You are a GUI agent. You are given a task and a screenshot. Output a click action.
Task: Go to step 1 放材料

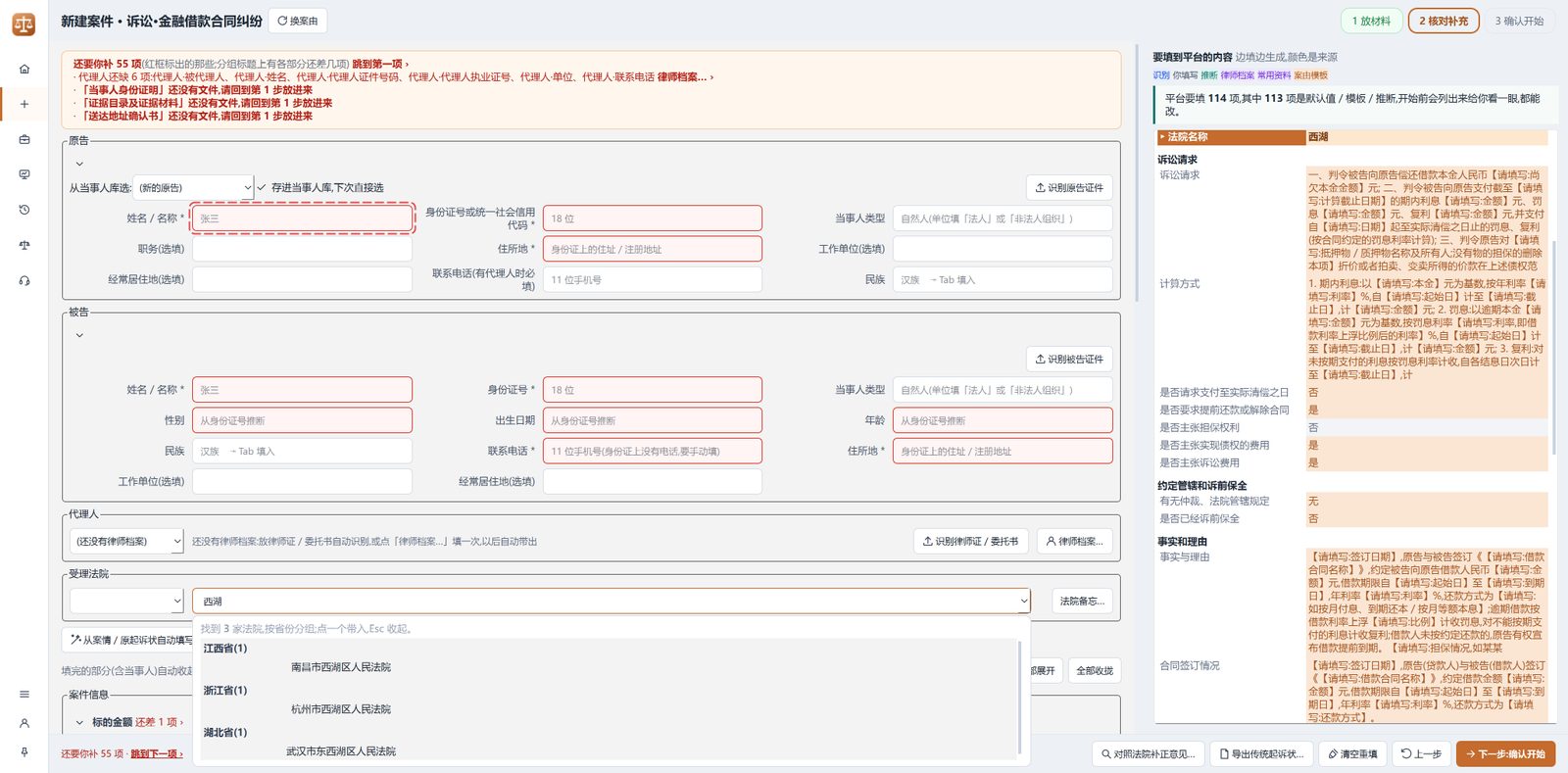coord(1371,21)
